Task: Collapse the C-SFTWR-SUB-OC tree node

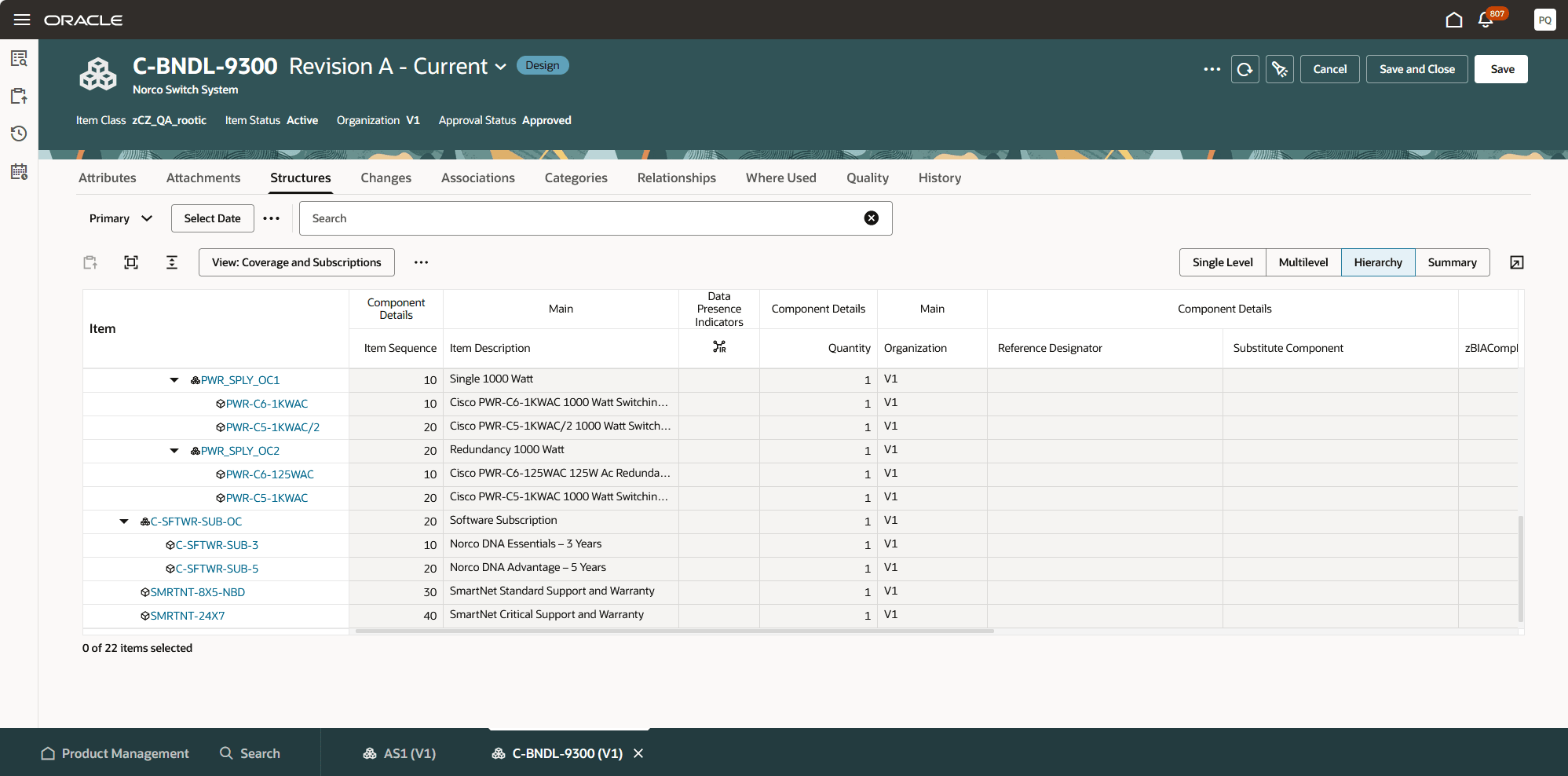Action: click(x=124, y=522)
